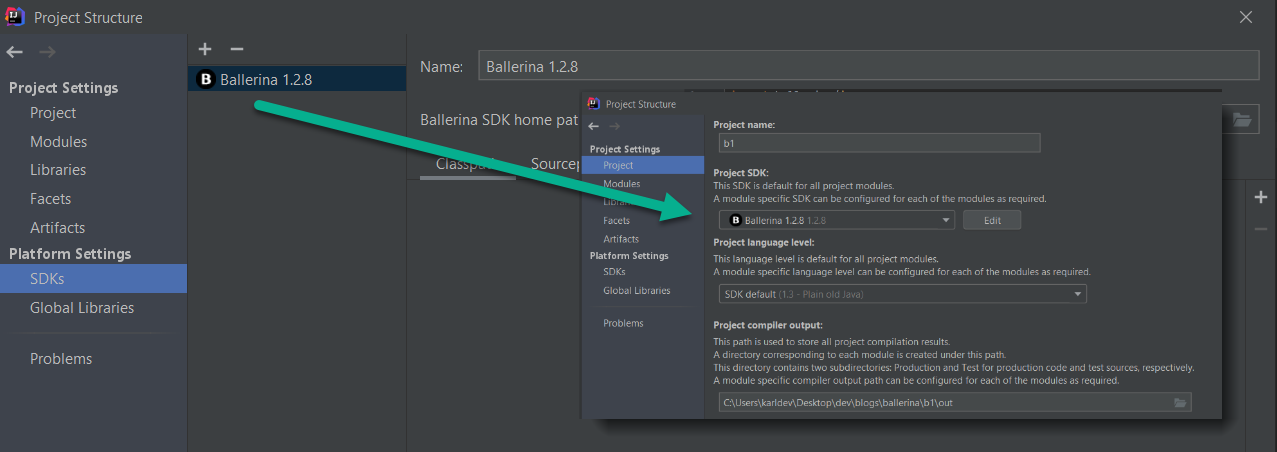Open Problems in inner window sidebar
The width and height of the screenshot is (1277, 452).
(x=623, y=323)
